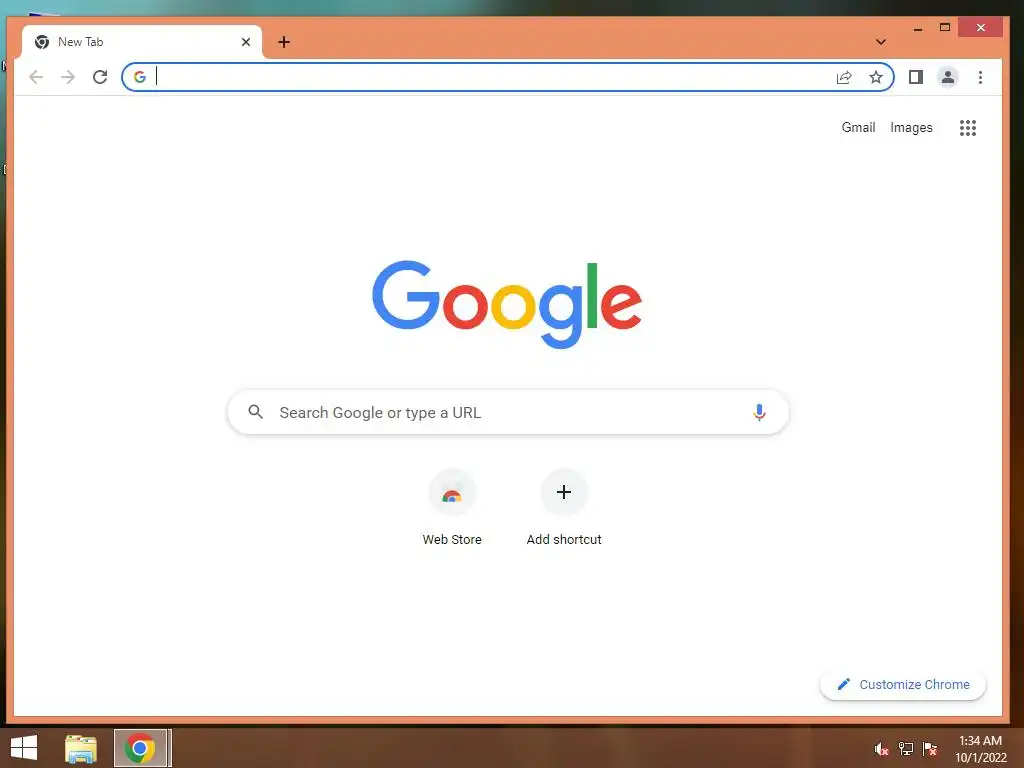This screenshot has width=1024, height=768.
Task: Open the Action Center flag icon
Action: [930, 749]
